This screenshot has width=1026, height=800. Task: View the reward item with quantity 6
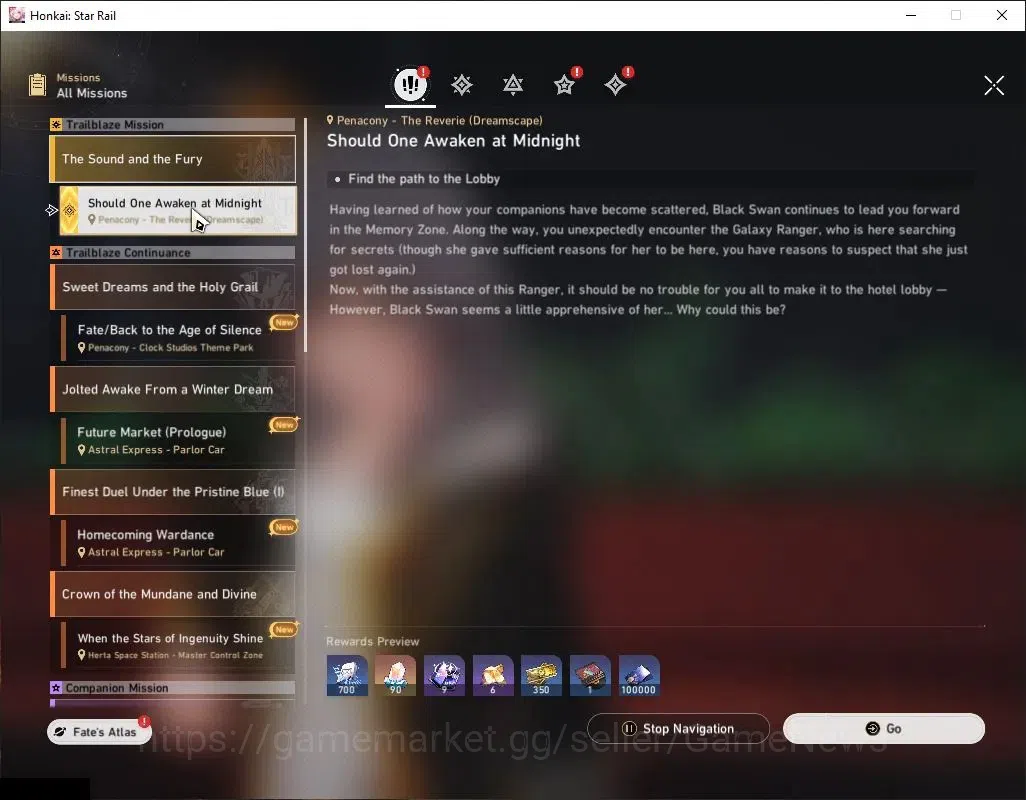tap(493, 676)
